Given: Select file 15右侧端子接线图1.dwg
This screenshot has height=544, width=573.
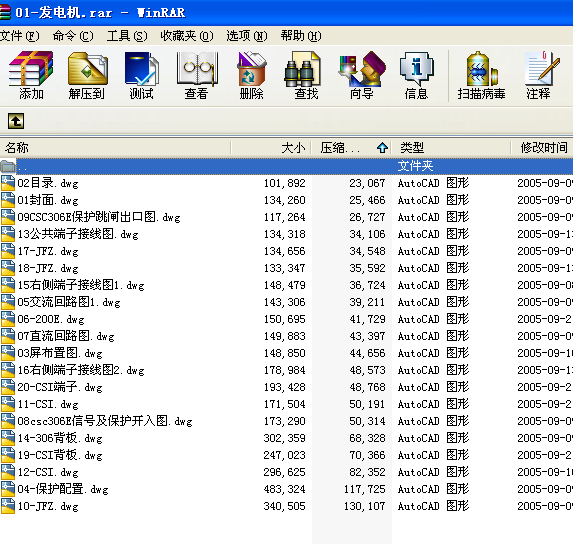Looking at the screenshot, I should (x=81, y=285).
